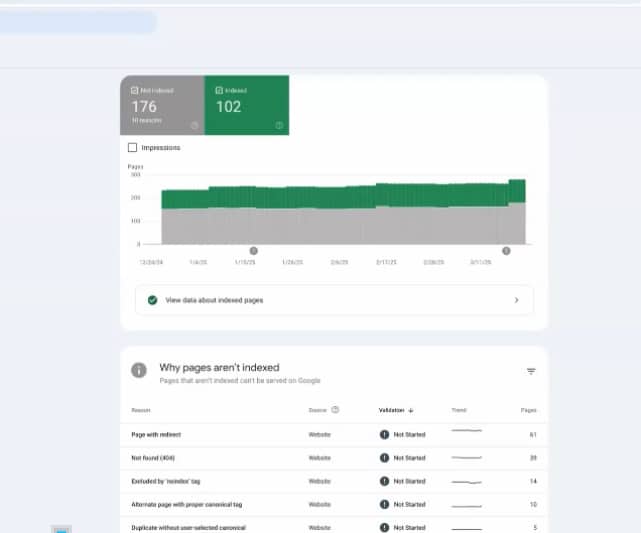Toggle the Indexed checkbox card
This screenshot has width=641, height=533.
(x=246, y=104)
